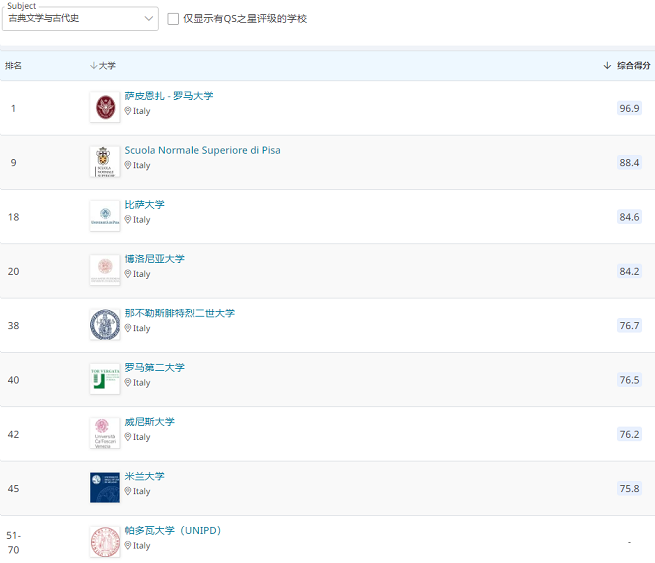Select the score 96.9
This screenshot has height=563, width=655.
point(629,108)
